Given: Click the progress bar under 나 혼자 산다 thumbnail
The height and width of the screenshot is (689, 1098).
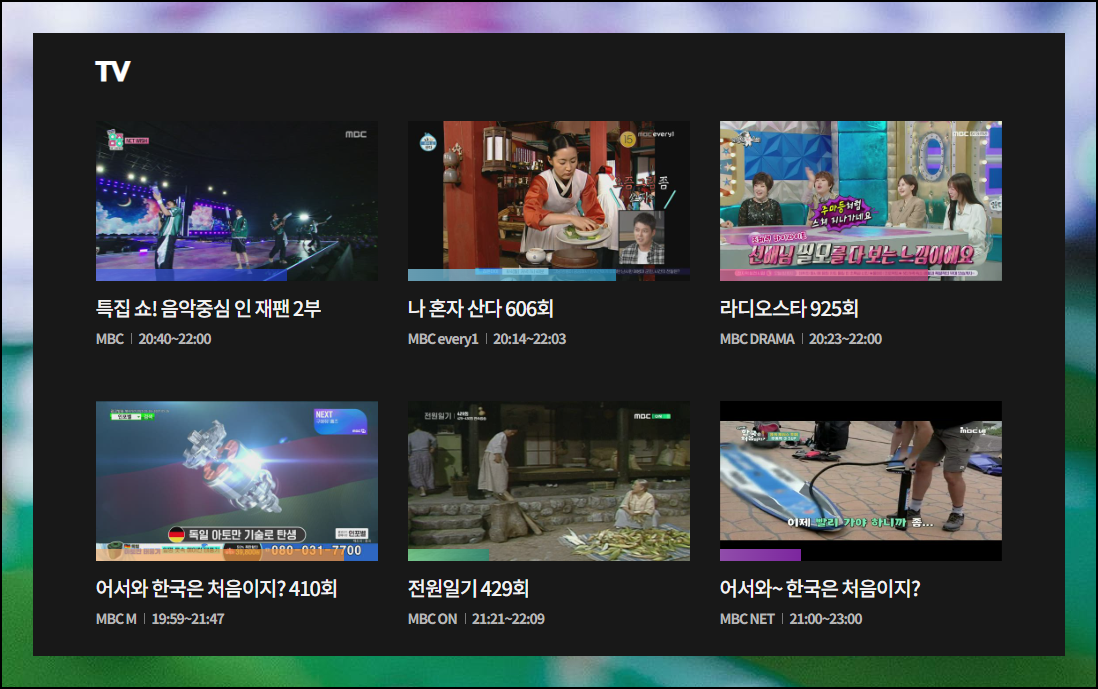Looking at the screenshot, I should click(512, 275).
